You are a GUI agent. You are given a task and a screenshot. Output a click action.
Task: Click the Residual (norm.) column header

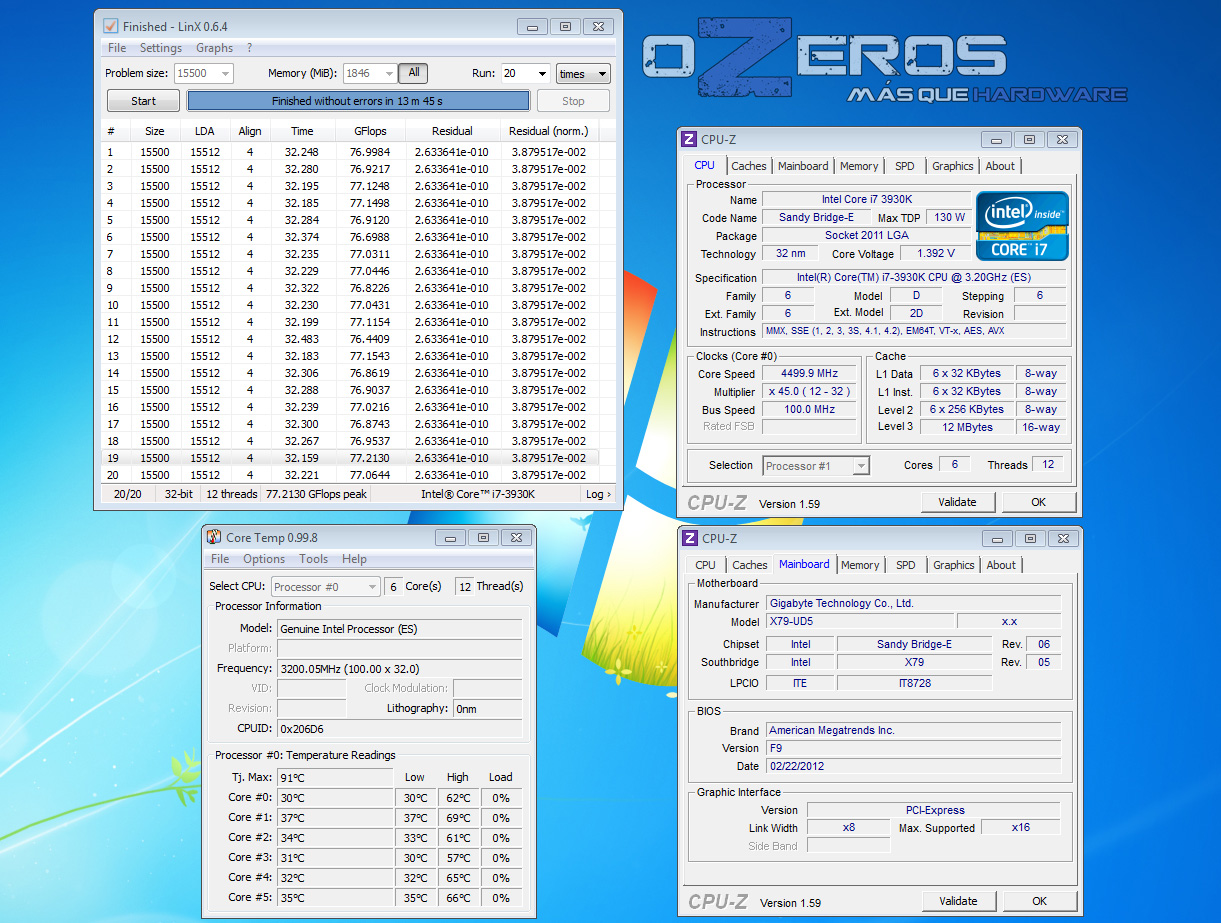coord(548,131)
